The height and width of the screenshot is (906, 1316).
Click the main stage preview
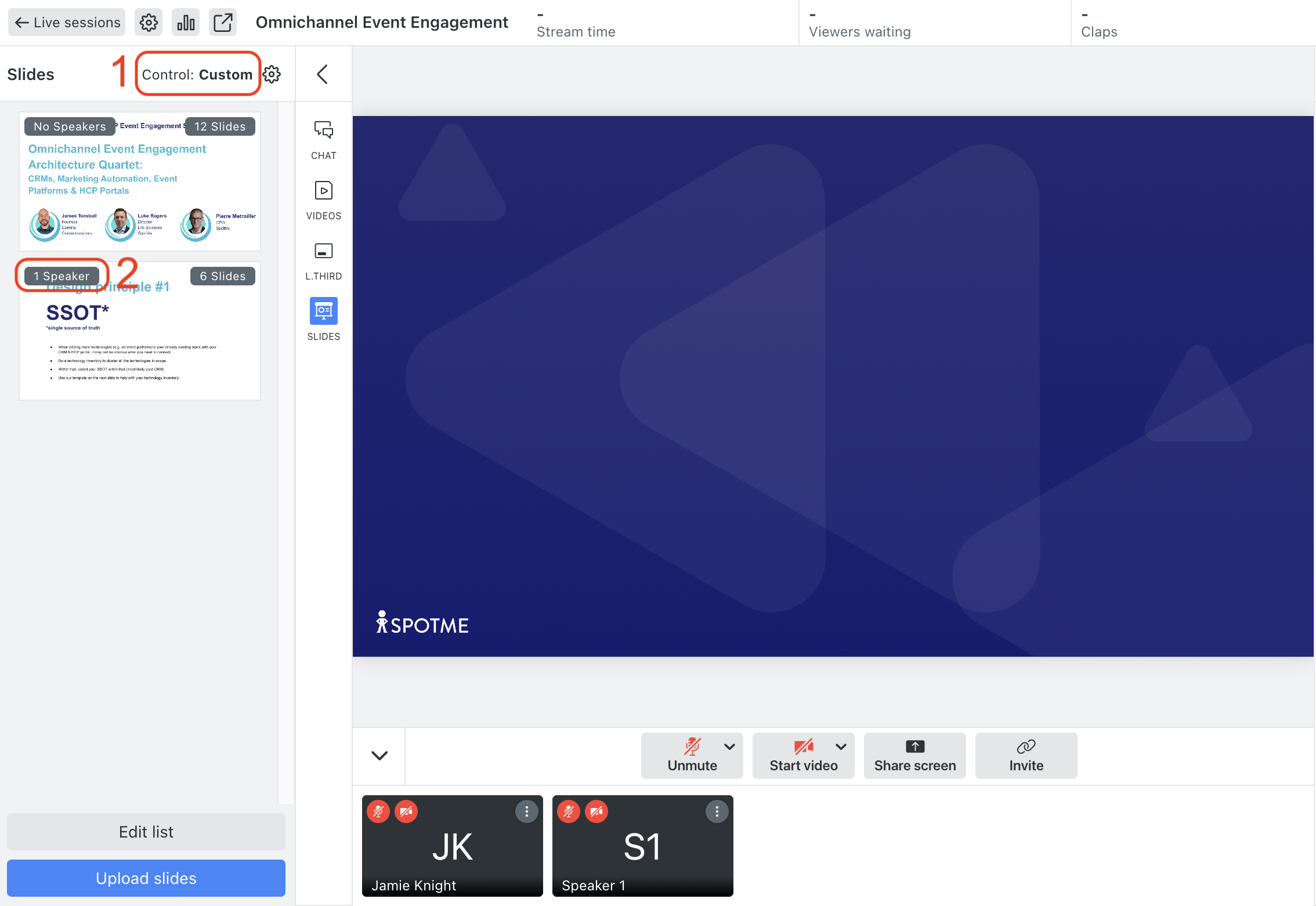tap(833, 386)
